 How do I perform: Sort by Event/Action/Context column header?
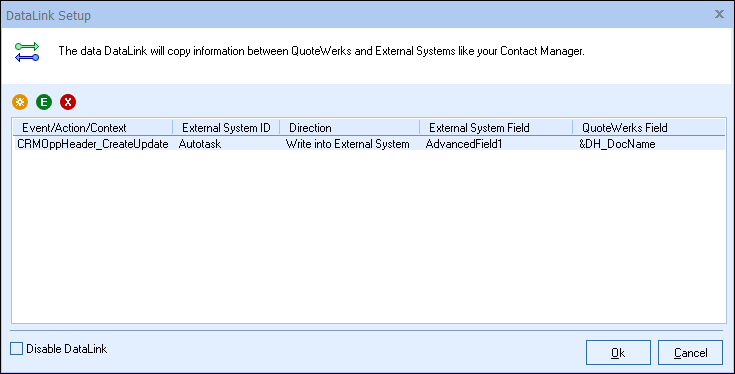[x=92, y=127]
